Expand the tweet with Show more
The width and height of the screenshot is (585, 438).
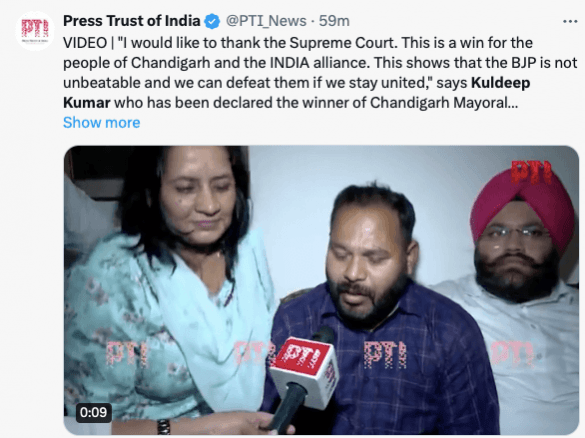tap(101, 123)
